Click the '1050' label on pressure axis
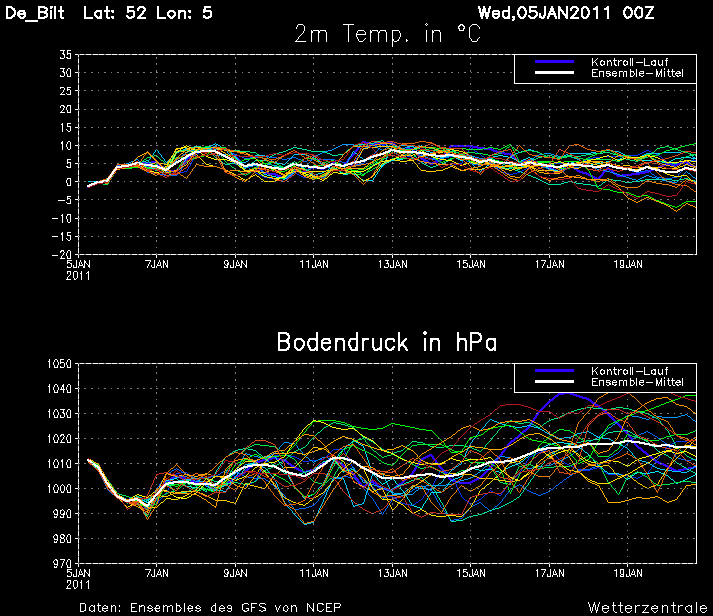The width and height of the screenshot is (713, 616). (60, 364)
